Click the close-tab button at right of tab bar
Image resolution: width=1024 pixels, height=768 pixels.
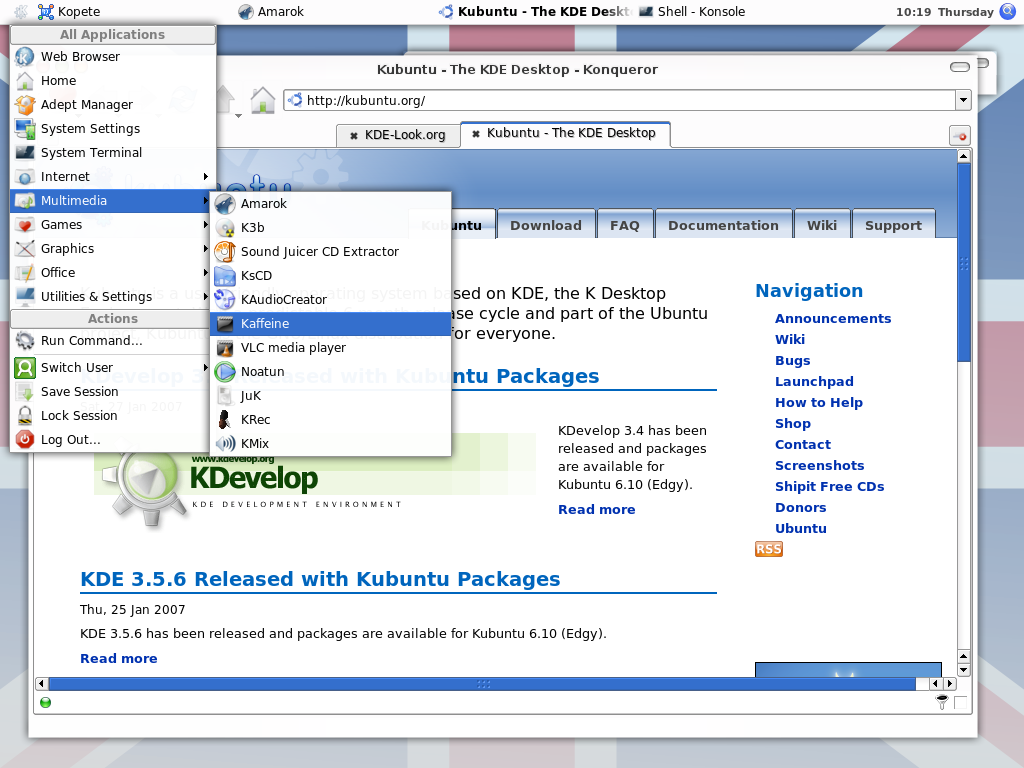pos(959,136)
